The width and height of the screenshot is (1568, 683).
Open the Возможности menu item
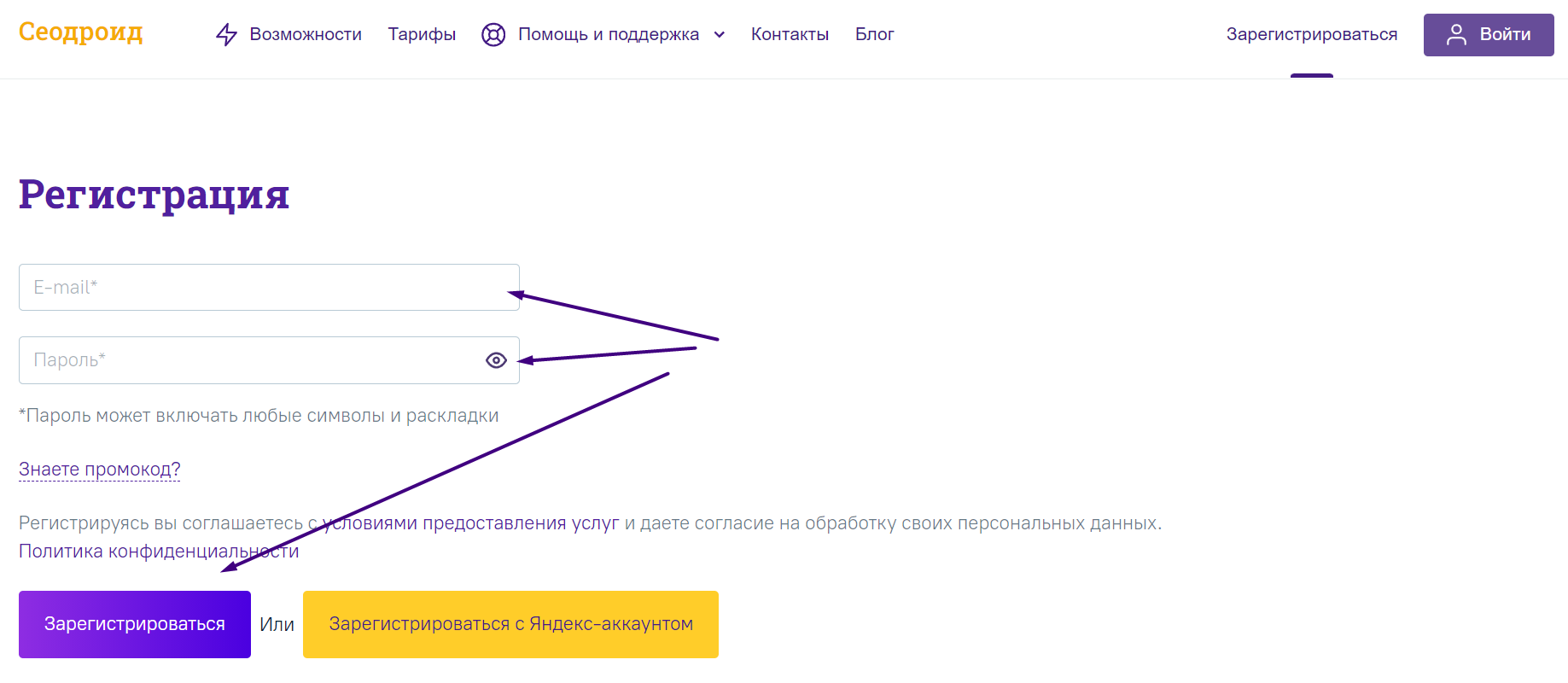(306, 35)
